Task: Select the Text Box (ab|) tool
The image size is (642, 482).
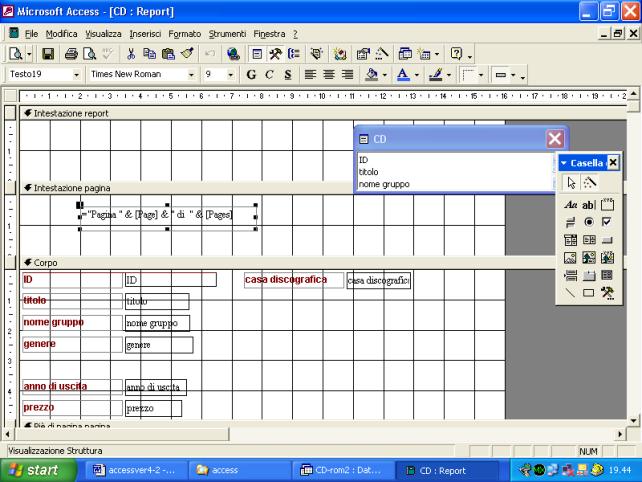Action: pos(588,204)
